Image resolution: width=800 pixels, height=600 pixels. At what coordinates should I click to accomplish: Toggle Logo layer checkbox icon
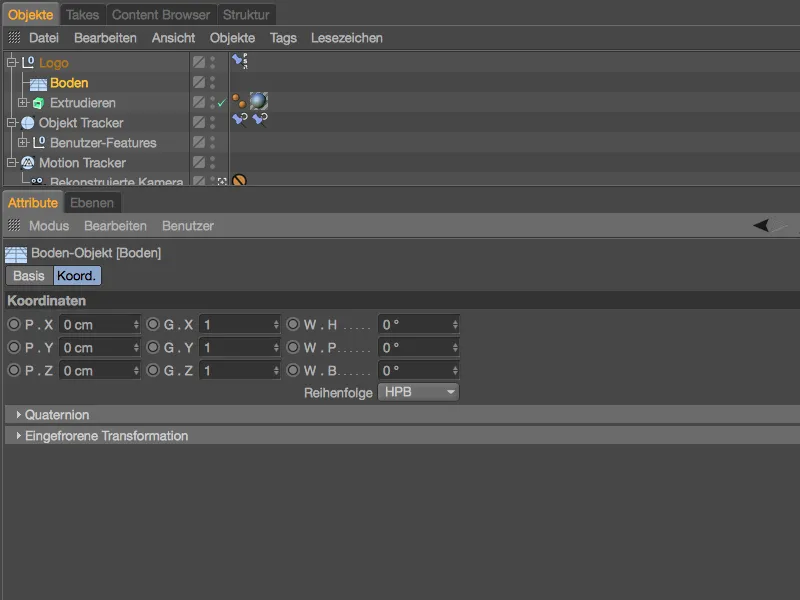coord(199,62)
